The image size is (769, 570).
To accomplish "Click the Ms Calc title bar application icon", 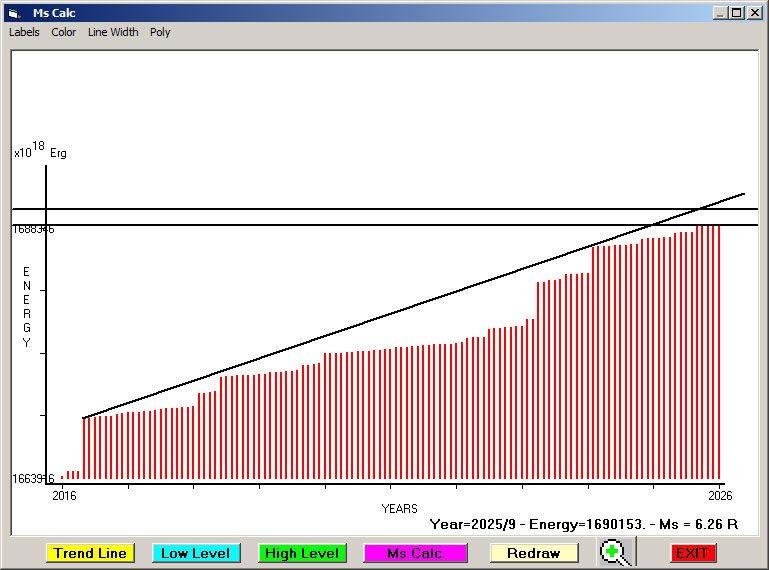I will [13, 13].
